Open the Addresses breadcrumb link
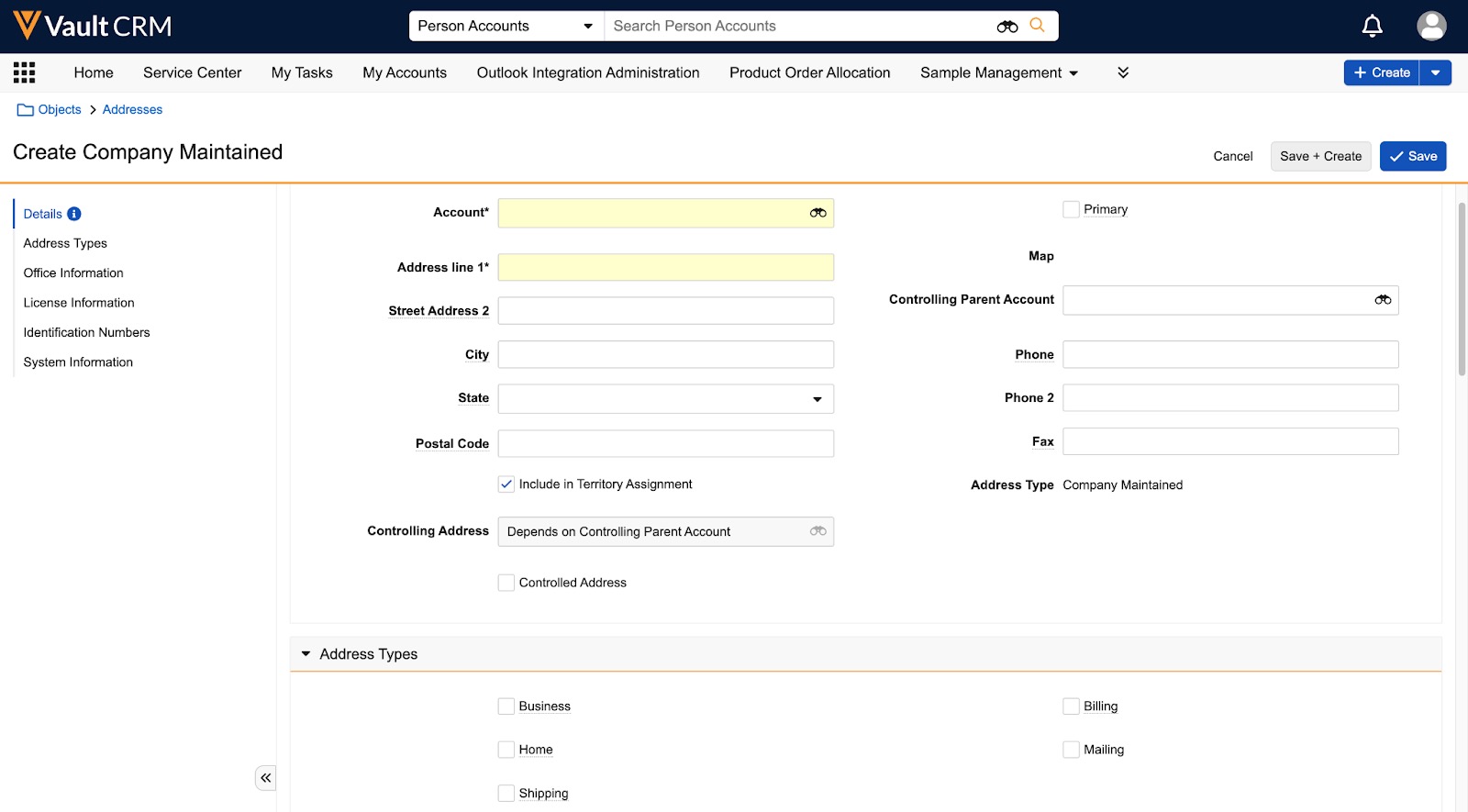 (x=132, y=109)
